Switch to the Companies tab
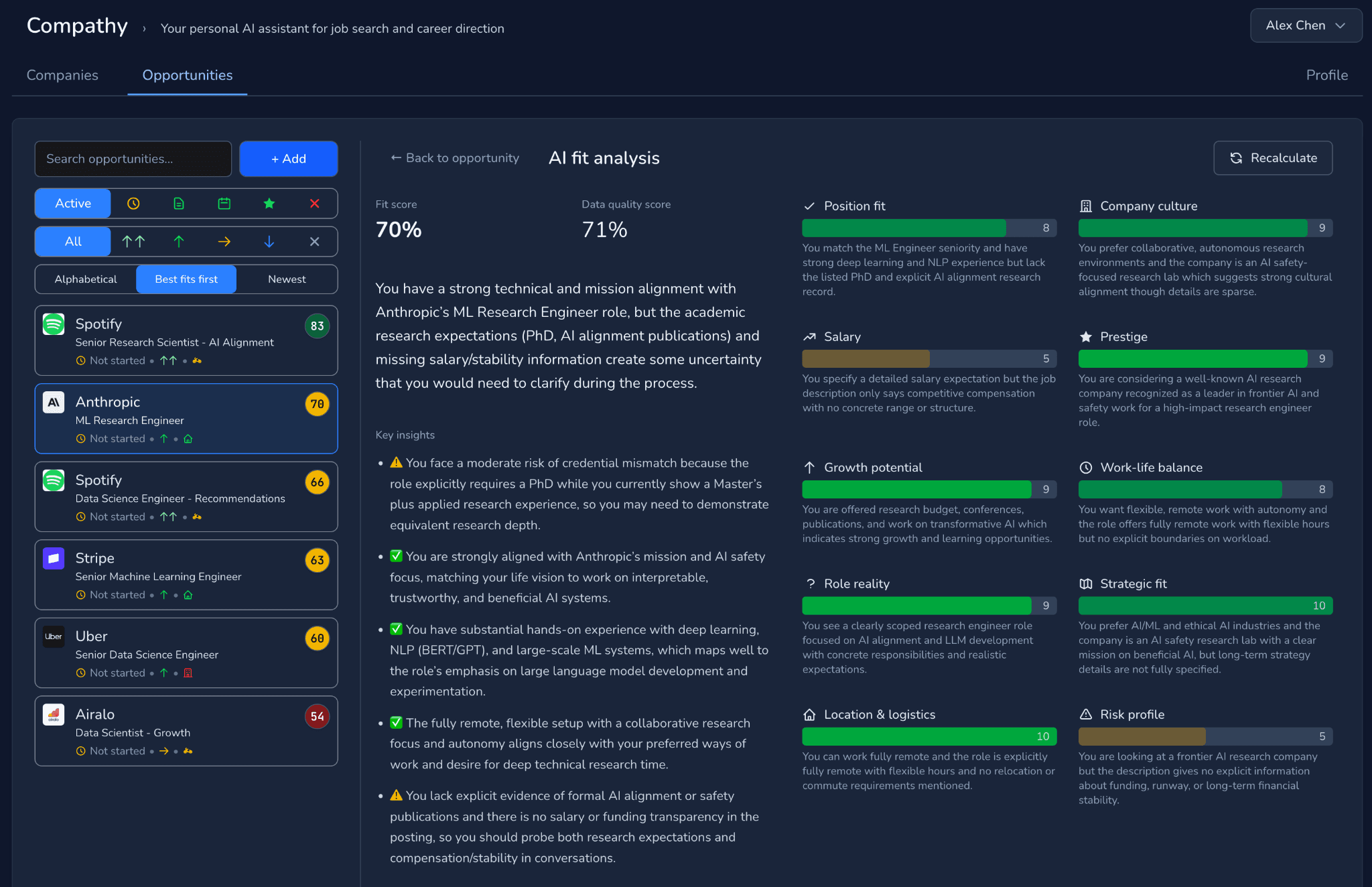Viewport: 1372px width, 887px height. (62, 75)
